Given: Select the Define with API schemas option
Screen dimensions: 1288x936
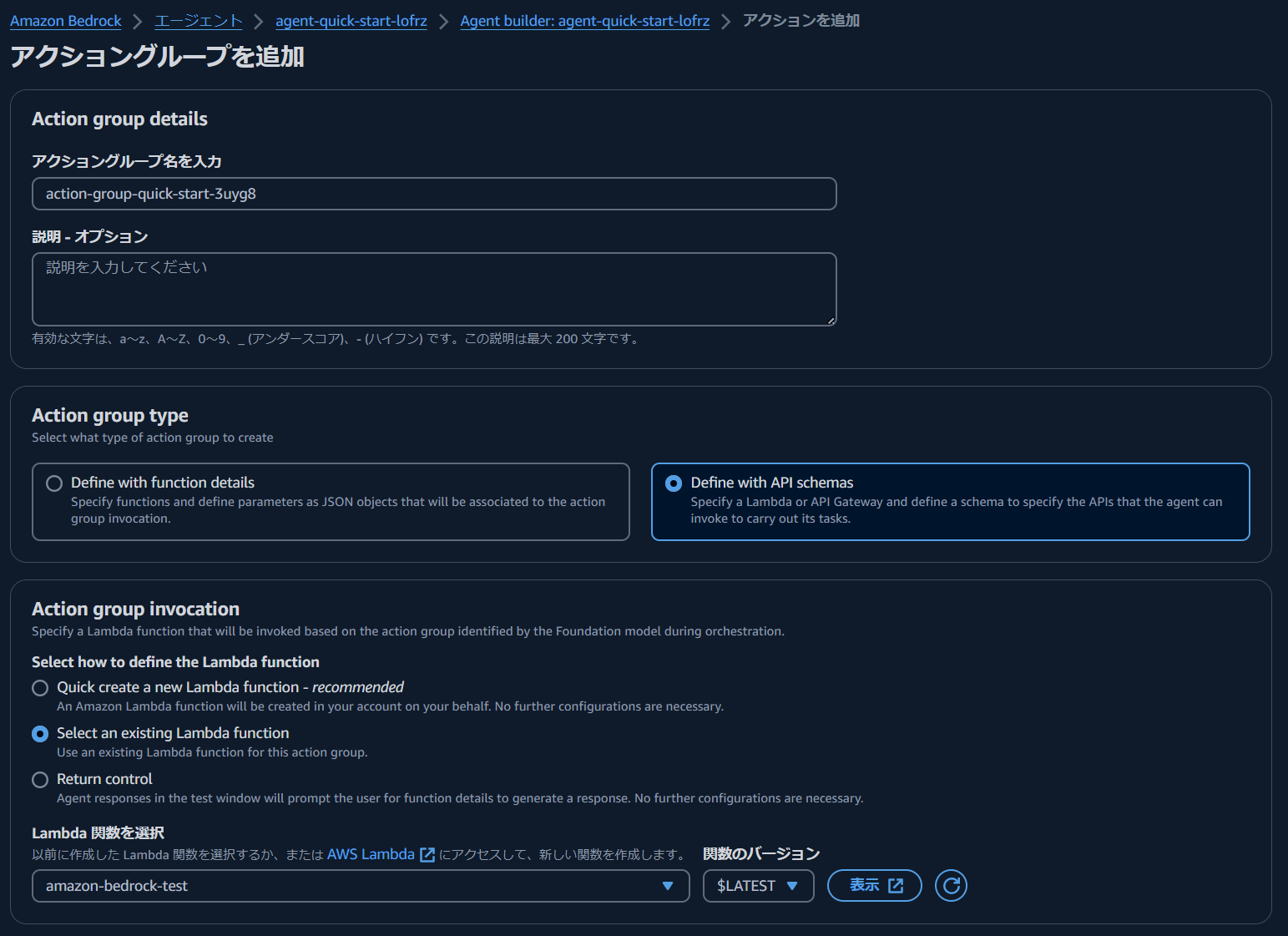Looking at the screenshot, I should (674, 483).
